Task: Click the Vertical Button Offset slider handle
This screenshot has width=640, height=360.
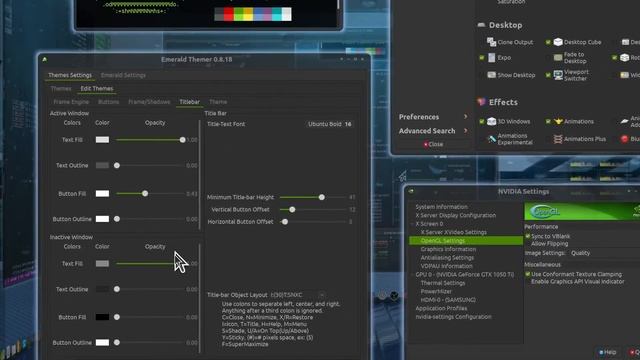Action: 292,209
